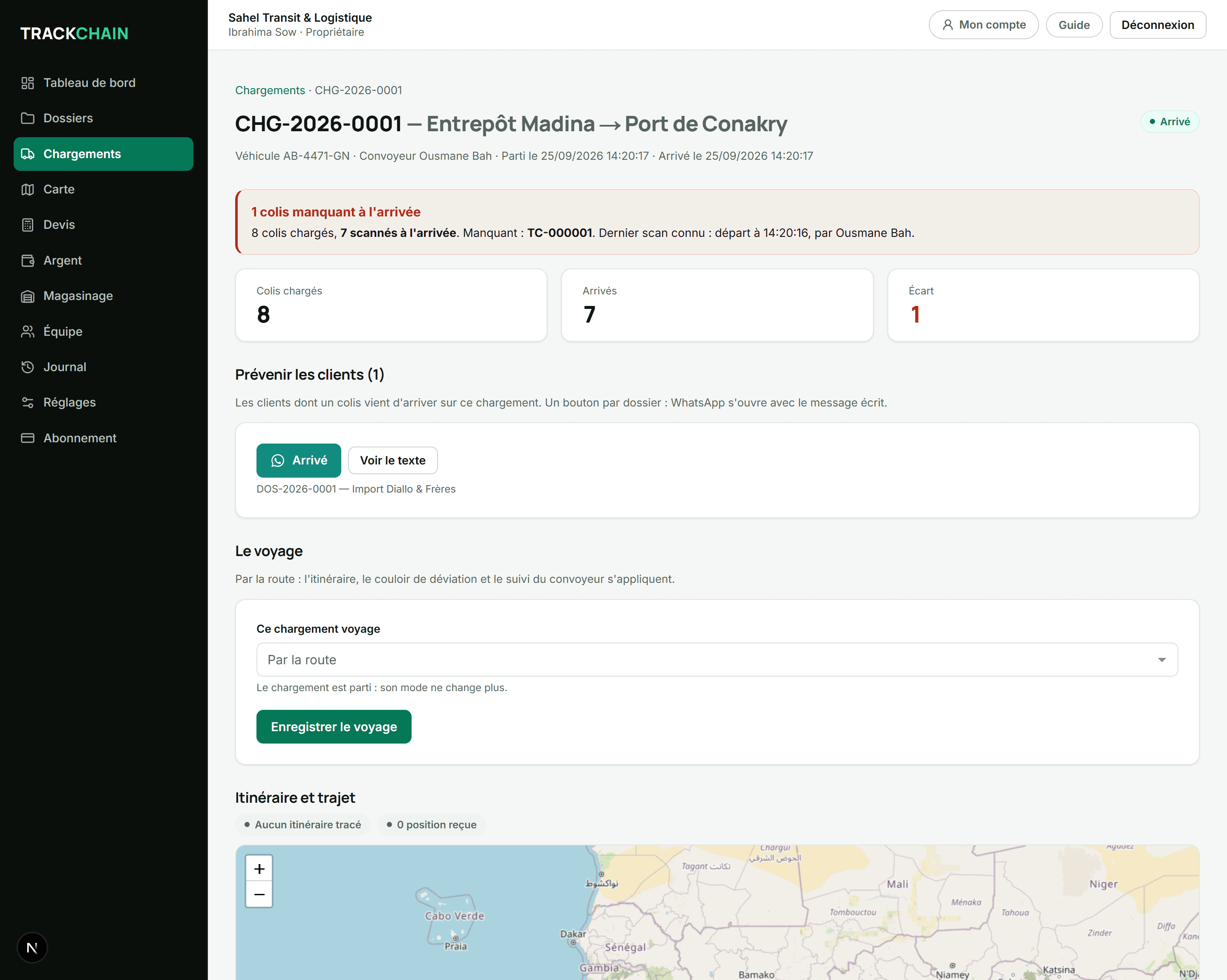
Task: Click the round N logo badge
Action: 32,948
